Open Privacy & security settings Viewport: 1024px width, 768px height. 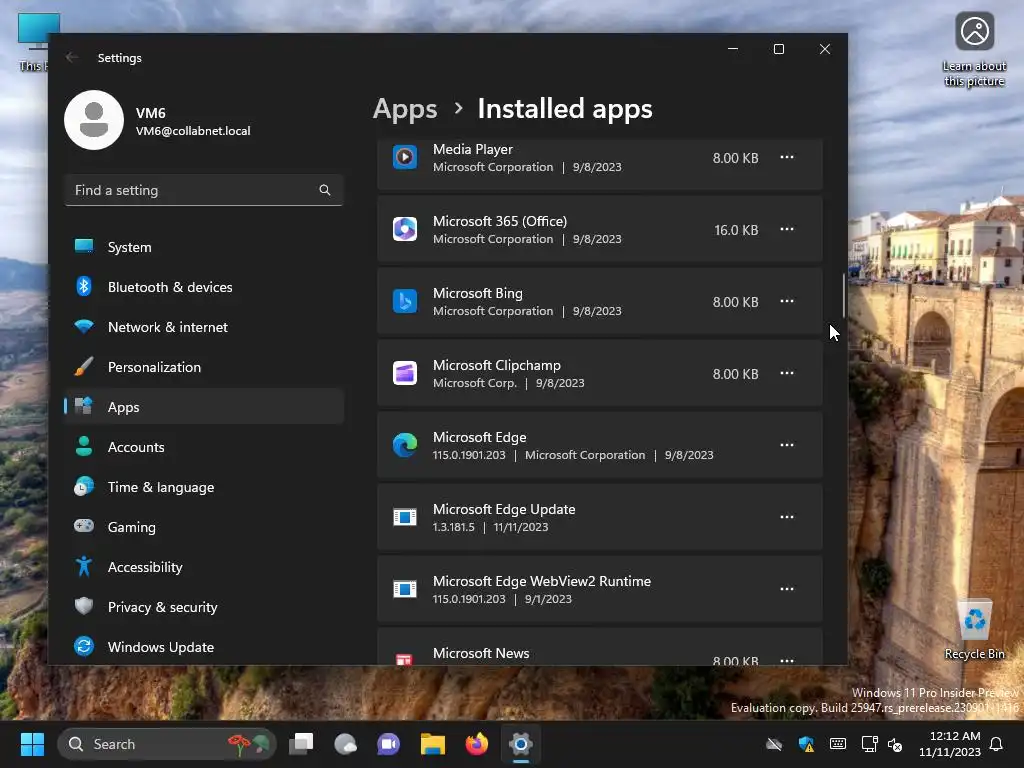[x=204, y=607]
